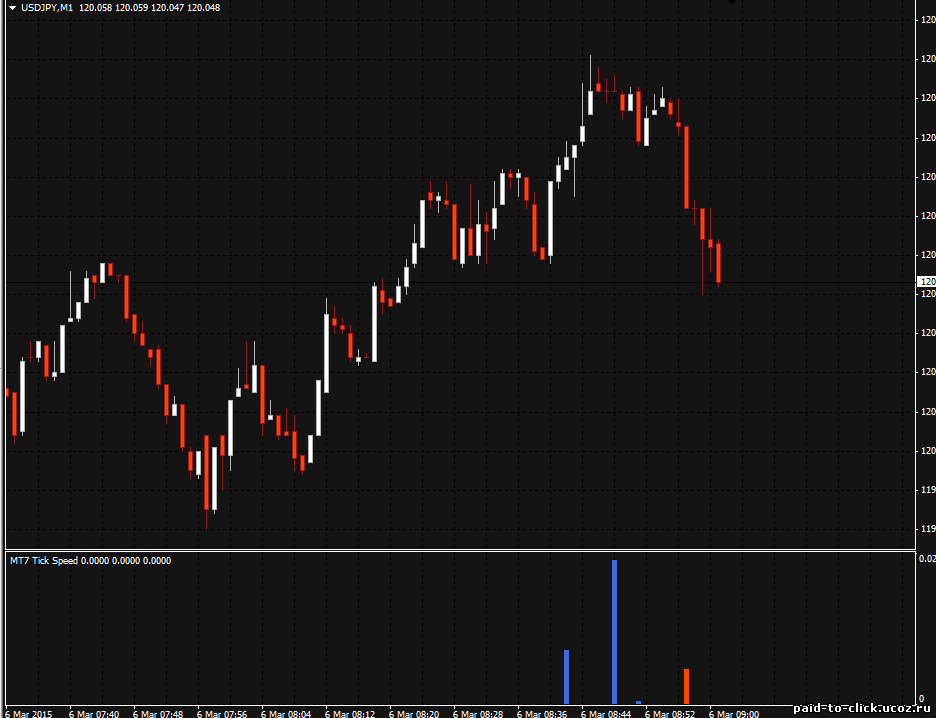
Task: Click the tallest blue tick speed bar
Action: 614,630
